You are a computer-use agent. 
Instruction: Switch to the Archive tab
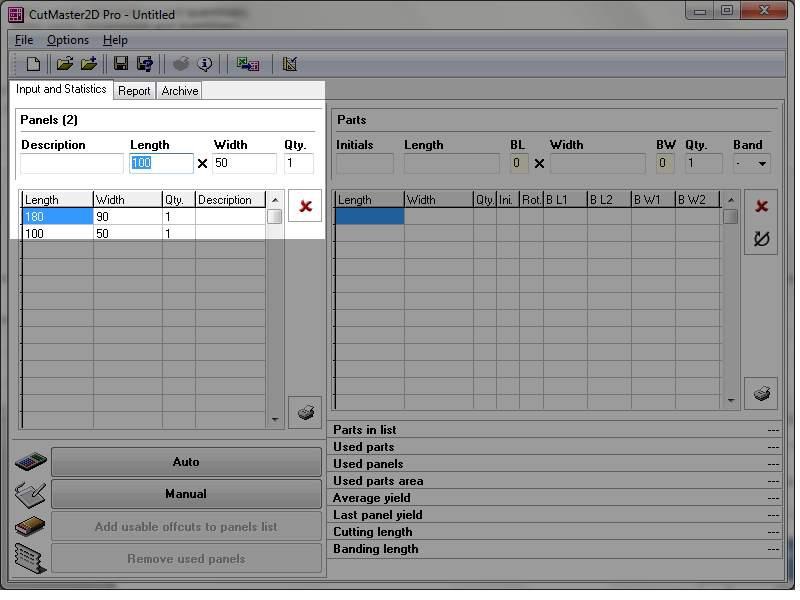tap(180, 91)
